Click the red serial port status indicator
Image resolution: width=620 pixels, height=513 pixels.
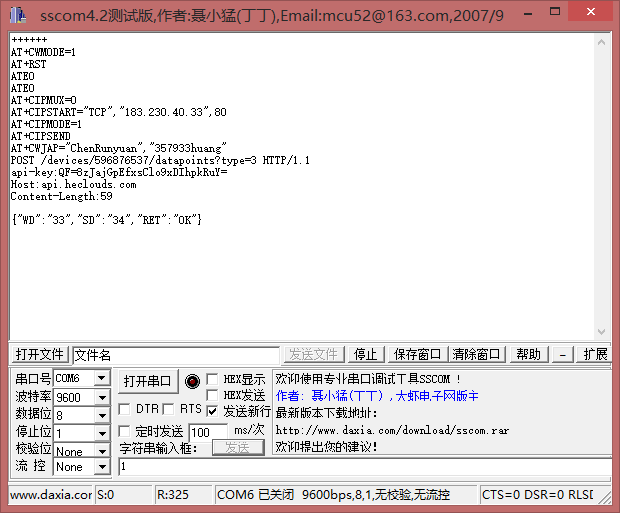click(x=192, y=381)
